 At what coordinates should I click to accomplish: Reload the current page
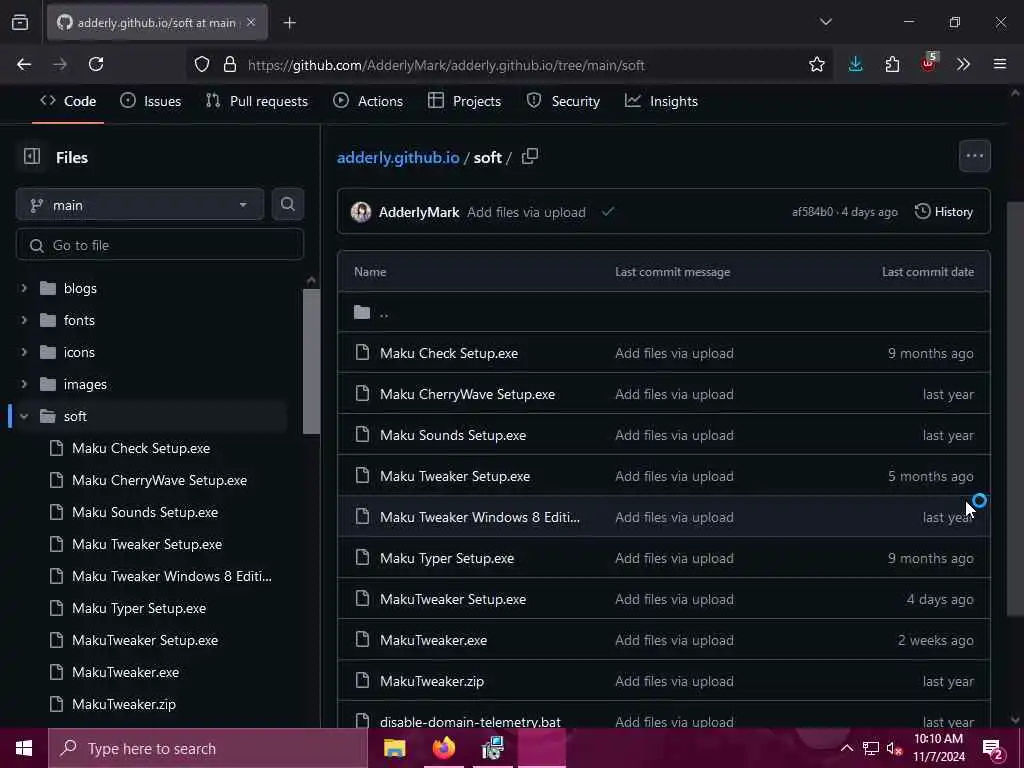96,64
